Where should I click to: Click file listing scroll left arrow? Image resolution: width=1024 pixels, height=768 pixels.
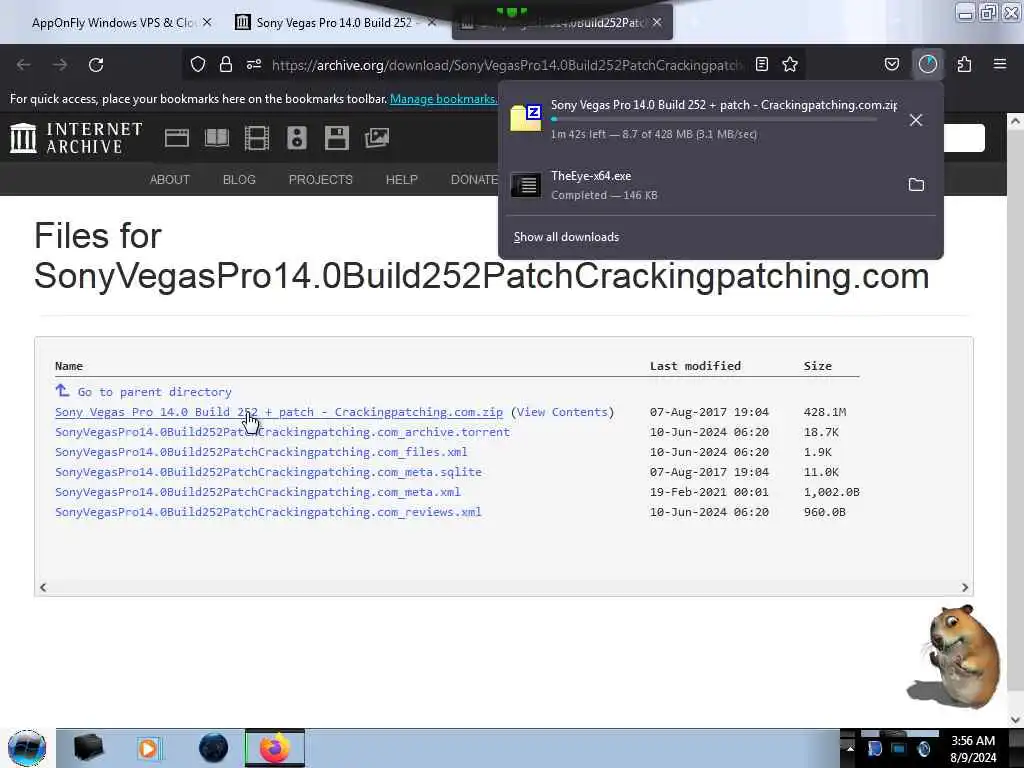[43, 587]
